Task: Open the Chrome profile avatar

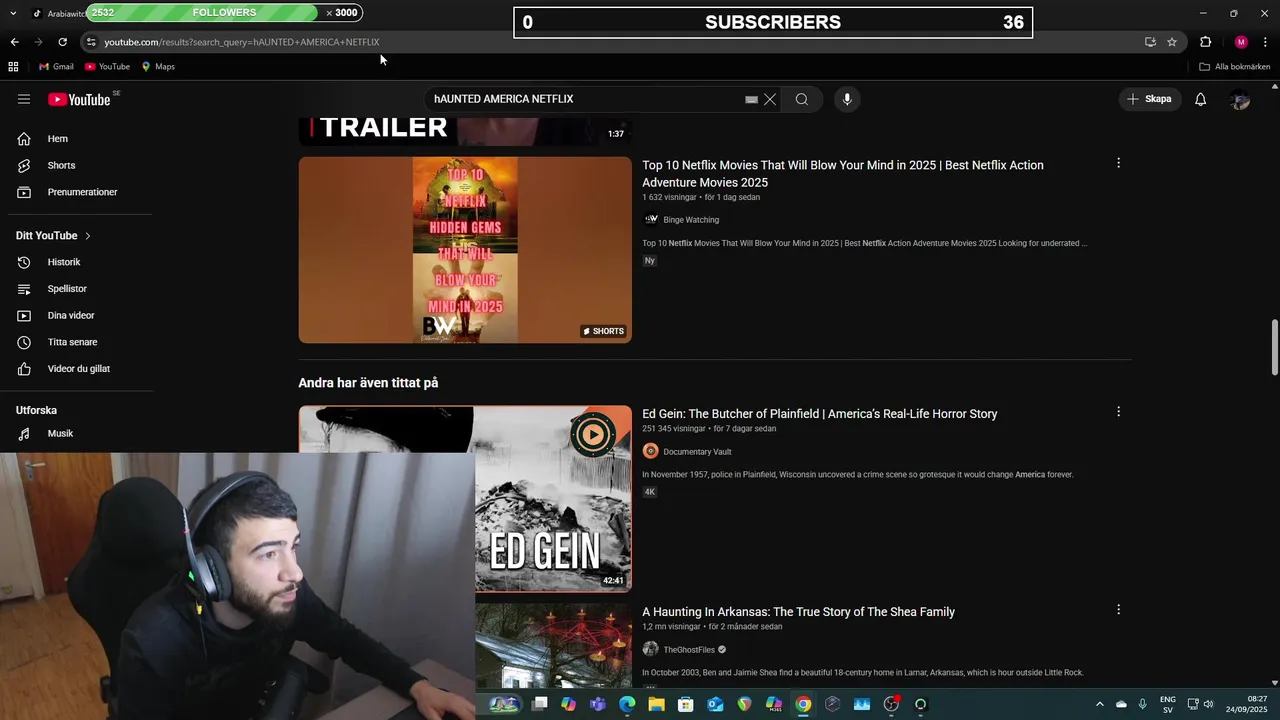Action: pyautogui.click(x=1241, y=42)
